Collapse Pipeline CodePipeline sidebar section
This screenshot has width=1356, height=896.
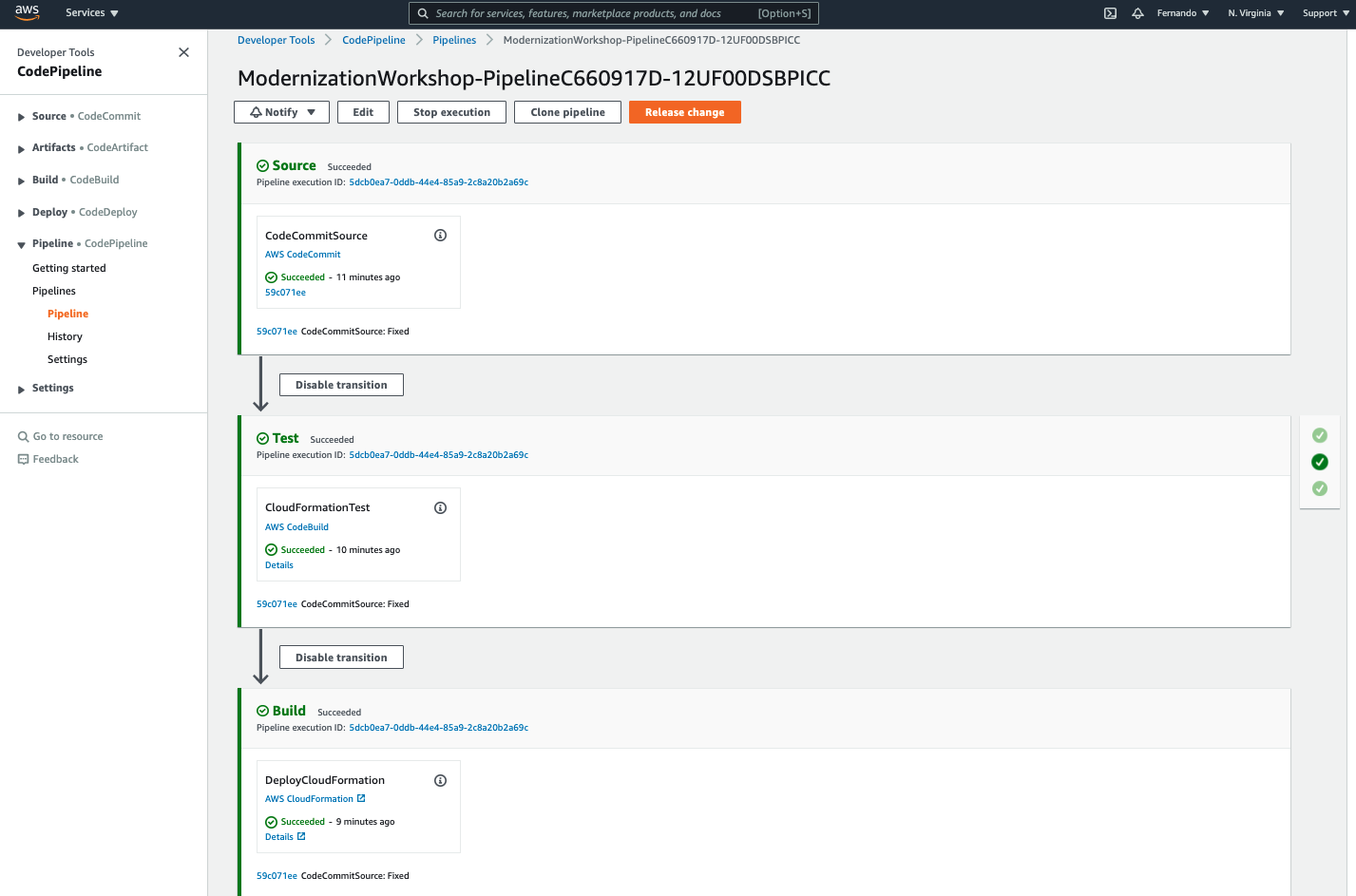[x=21, y=244]
